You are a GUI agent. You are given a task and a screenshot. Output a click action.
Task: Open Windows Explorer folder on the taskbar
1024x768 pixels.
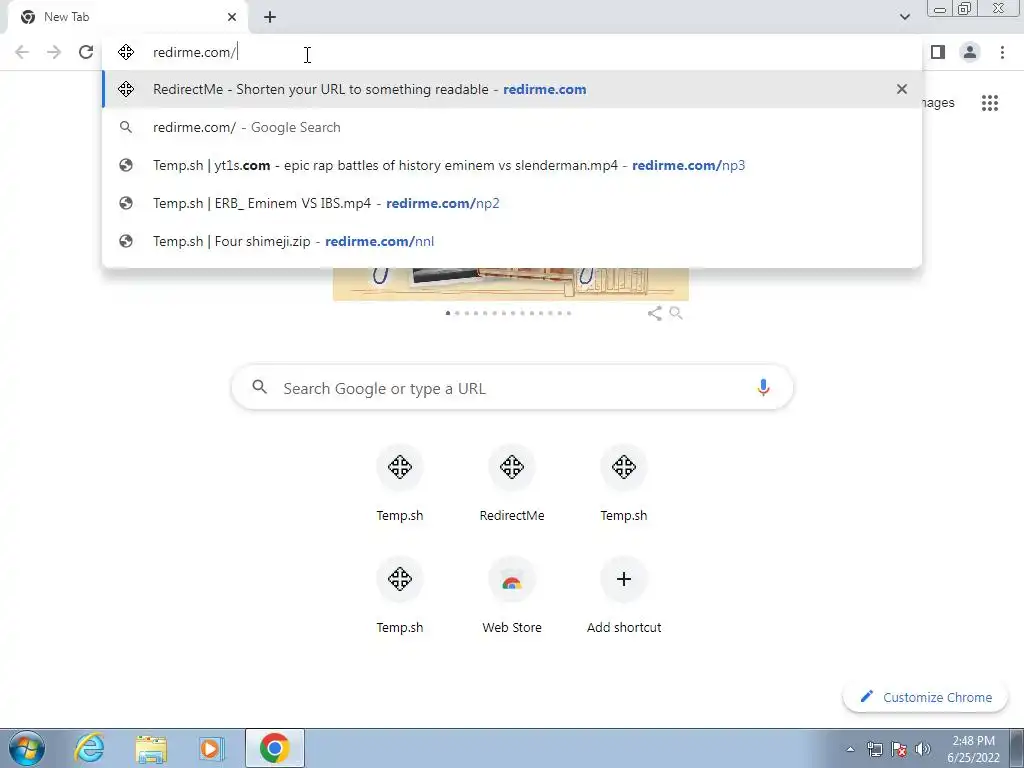coord(151,748)
